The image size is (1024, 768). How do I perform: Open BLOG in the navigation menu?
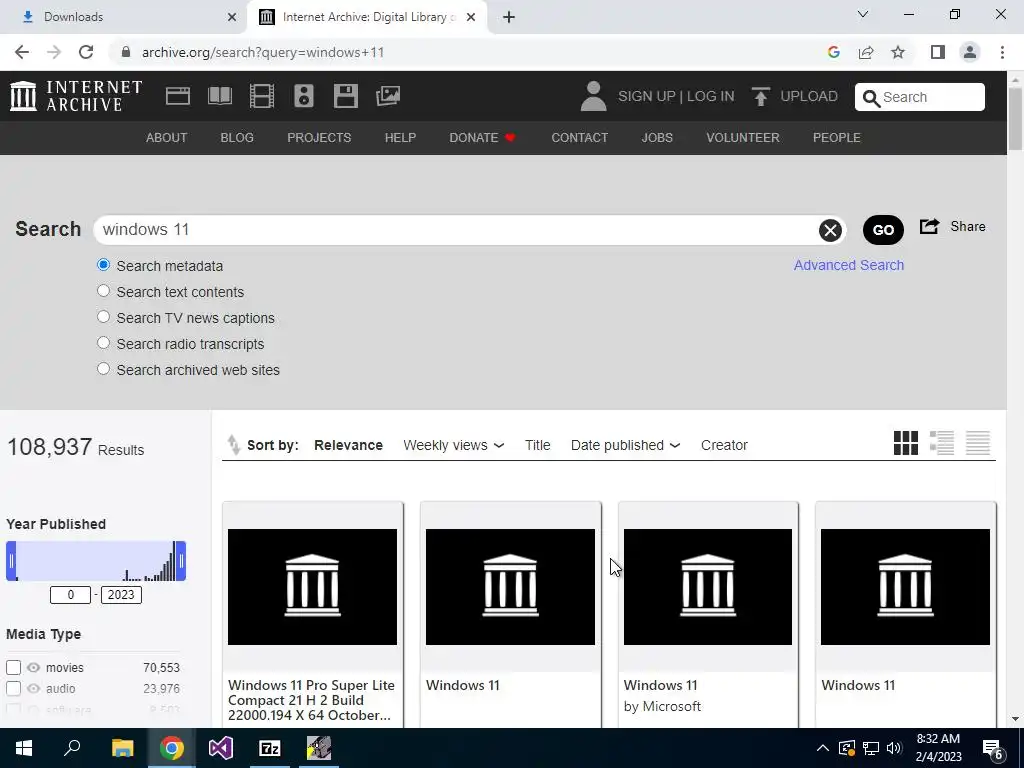pos(237,138)
